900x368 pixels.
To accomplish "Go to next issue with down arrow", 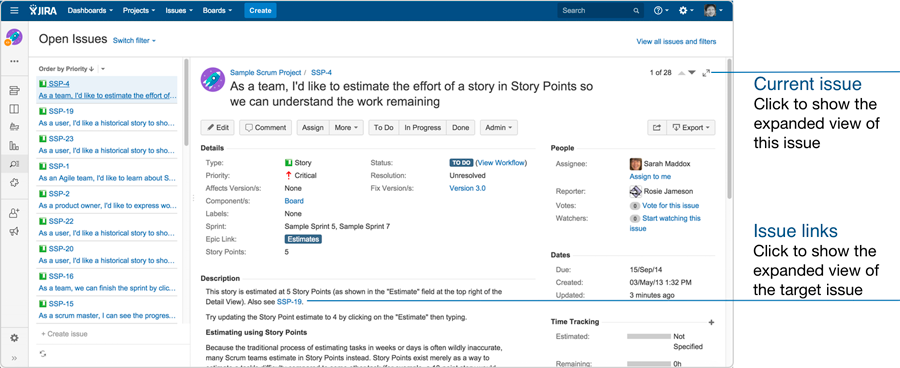I will point(692,73).
